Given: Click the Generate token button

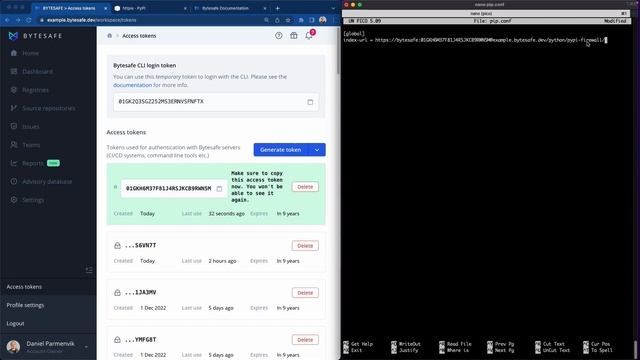Looking at the screenshot, I should pos(281,150).
